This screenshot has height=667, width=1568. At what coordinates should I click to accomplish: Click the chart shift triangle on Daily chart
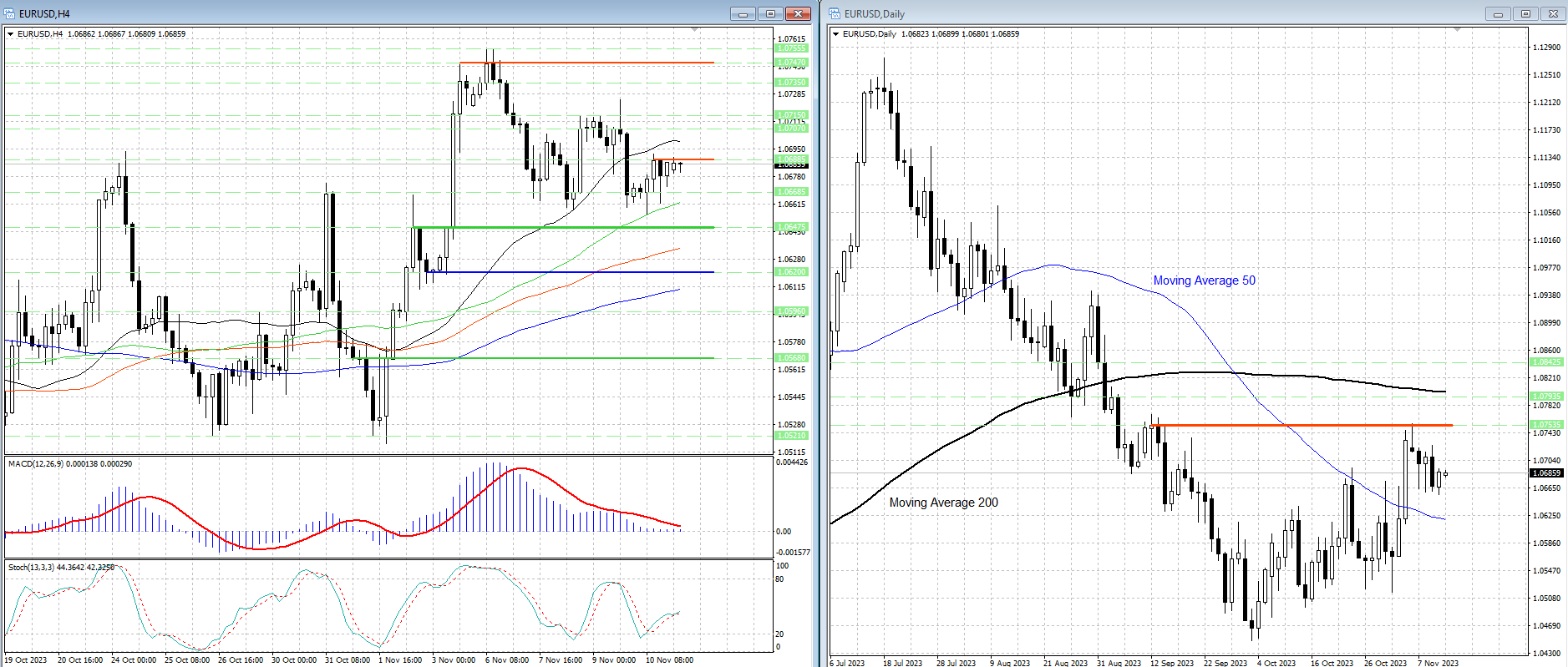(1457, 30)
